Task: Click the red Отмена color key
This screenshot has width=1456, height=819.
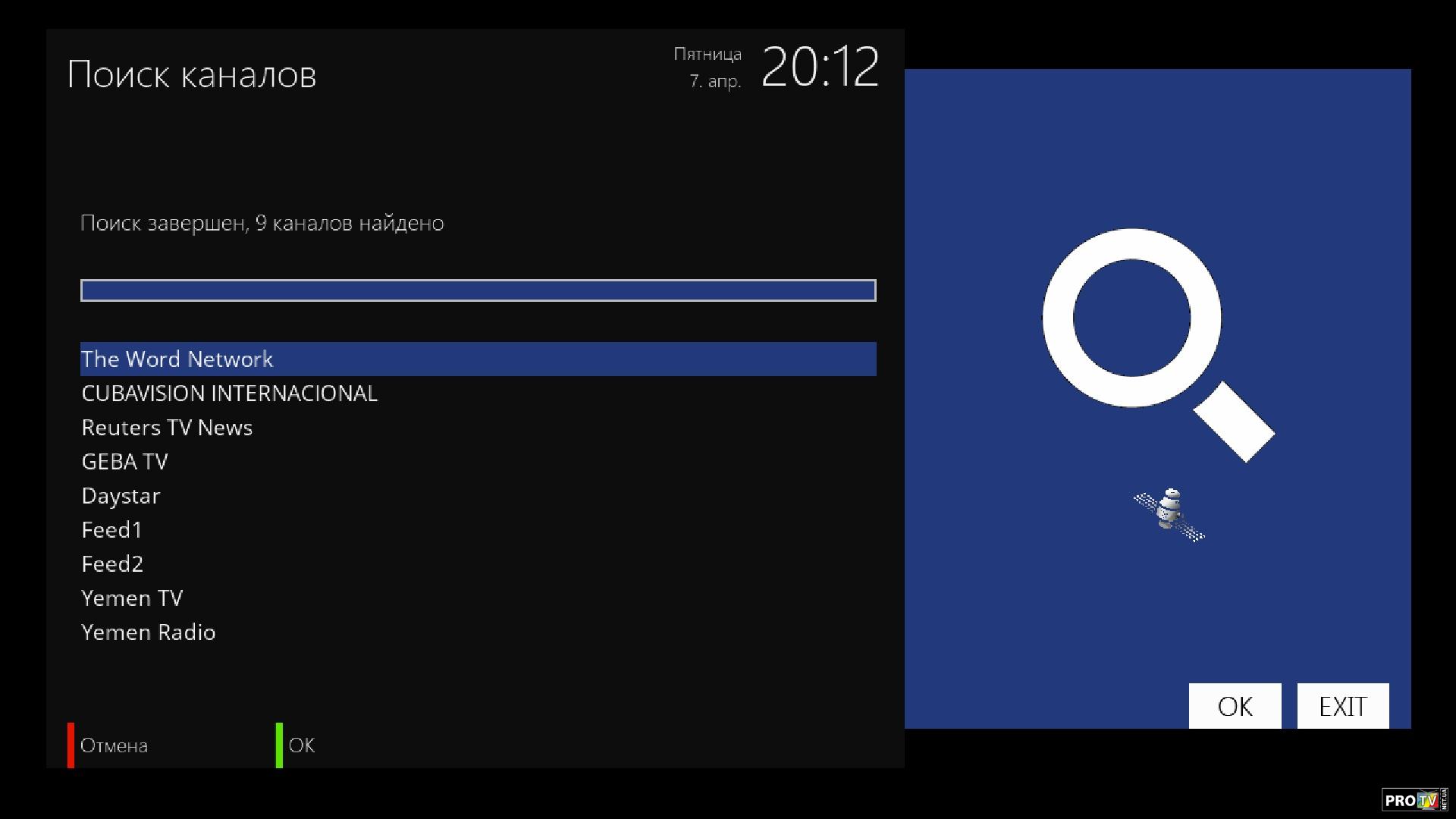Action: click(x=71, y=745)
